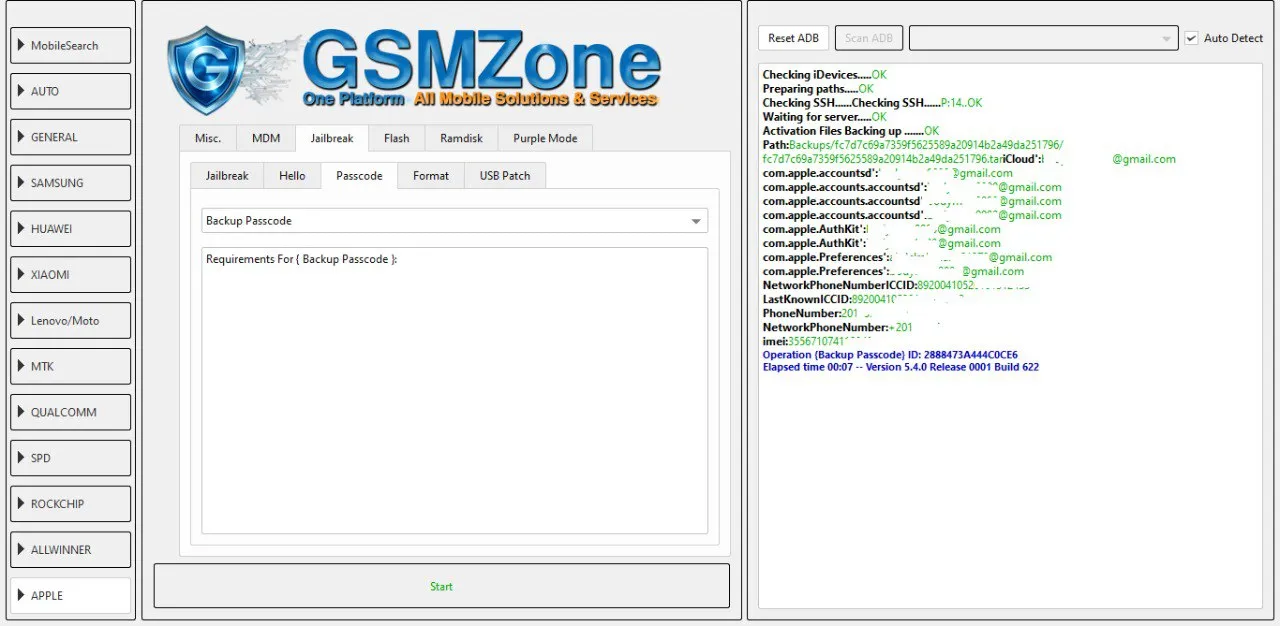Switch to the Ramdisk tab
The width and height of the screenshot is (1280, 626).
point(461,138)
